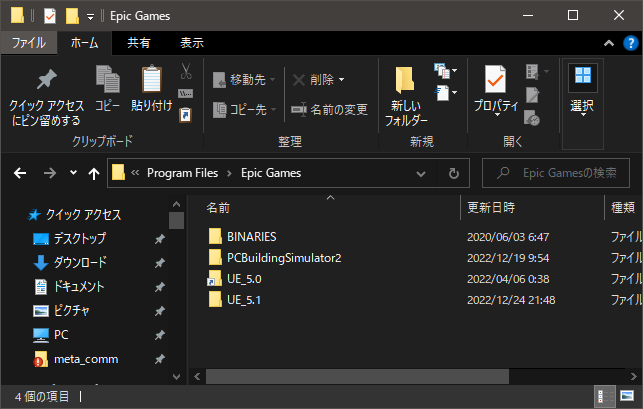The image size is (643, 409).
Task: Click the file list scroll right arrow
Action: [633, 376]
